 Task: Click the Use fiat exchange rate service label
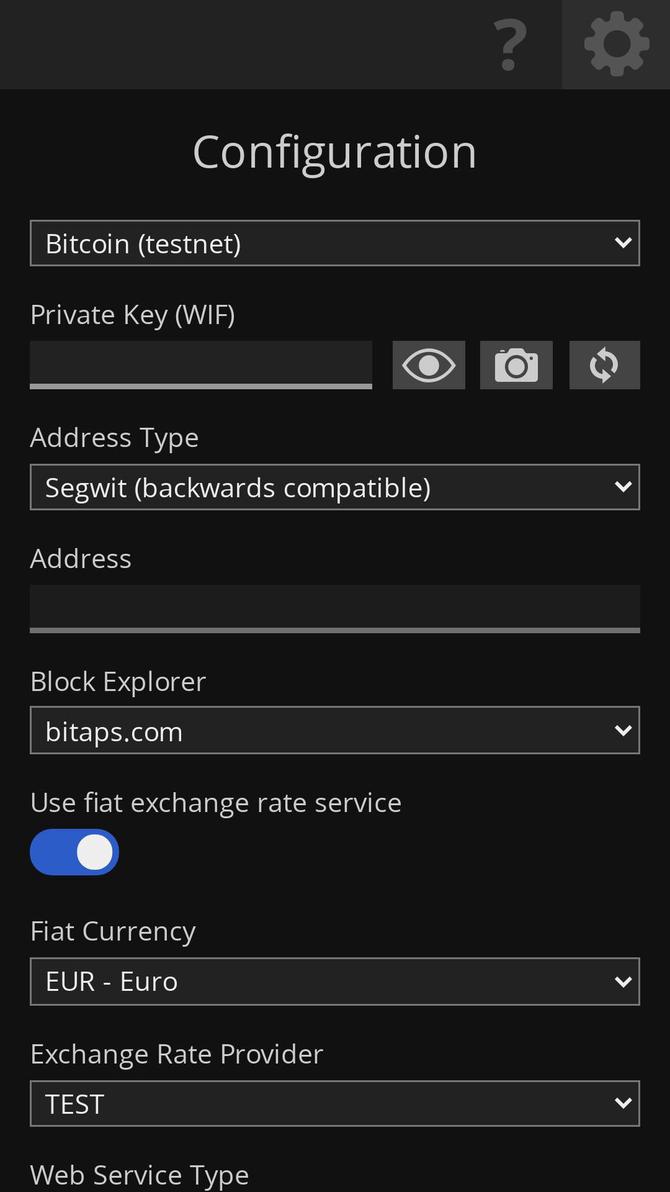[x=216, y=803]
